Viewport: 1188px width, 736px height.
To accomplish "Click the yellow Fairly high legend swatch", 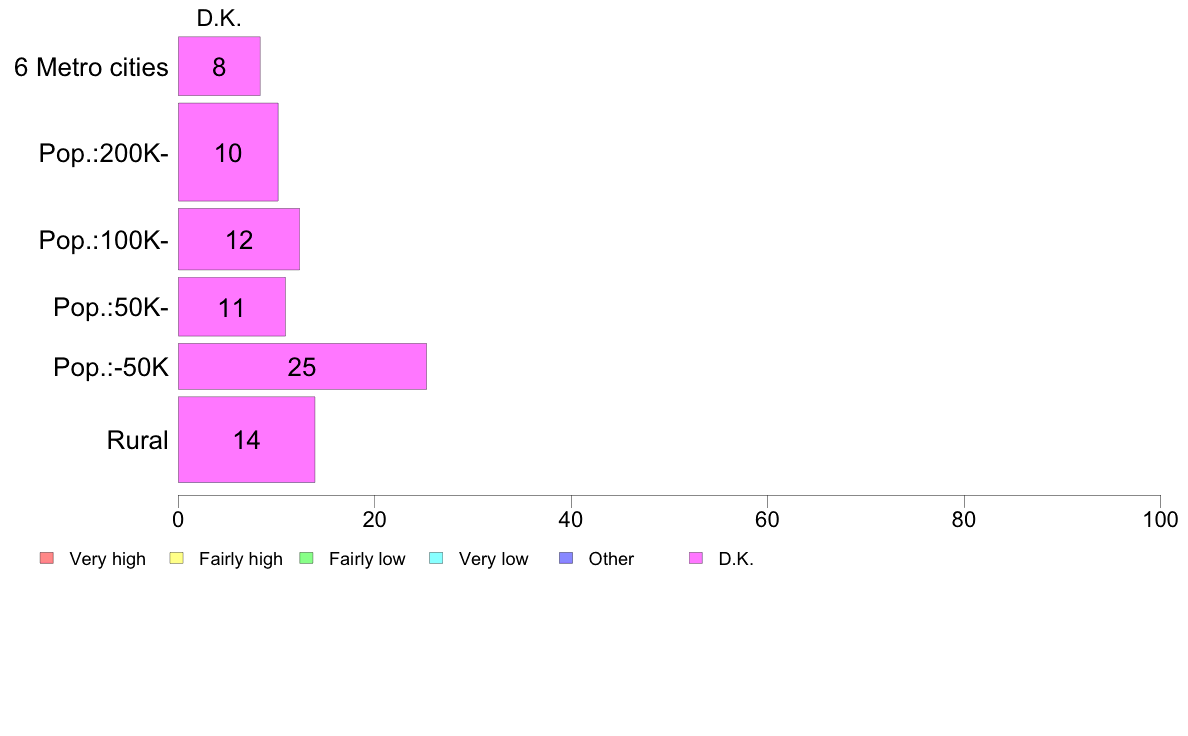I will (x=177, y=559).
